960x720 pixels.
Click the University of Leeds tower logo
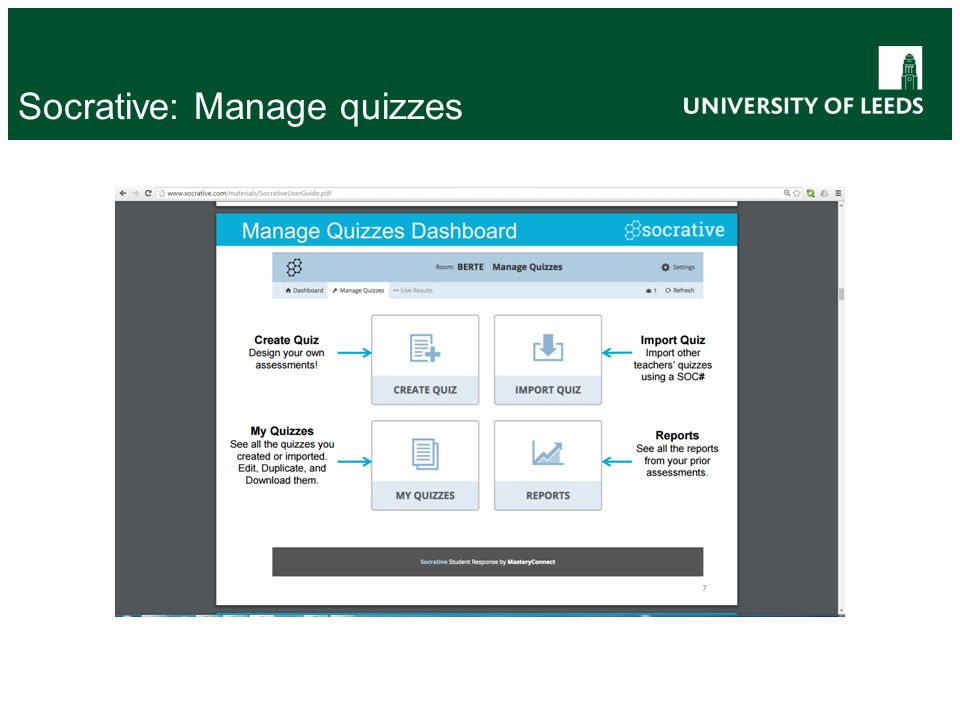pyautogui.click(x=900, y=68)
